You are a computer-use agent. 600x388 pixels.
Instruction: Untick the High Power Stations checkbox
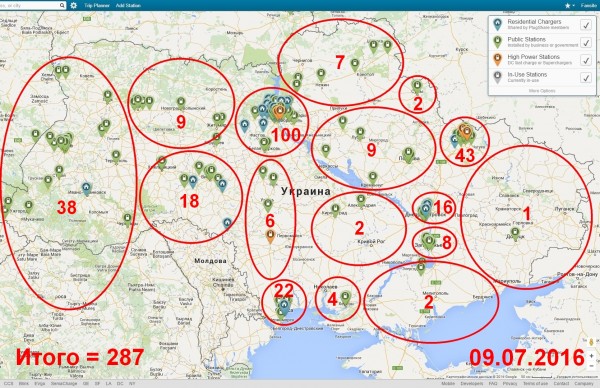tap(585, 60)
